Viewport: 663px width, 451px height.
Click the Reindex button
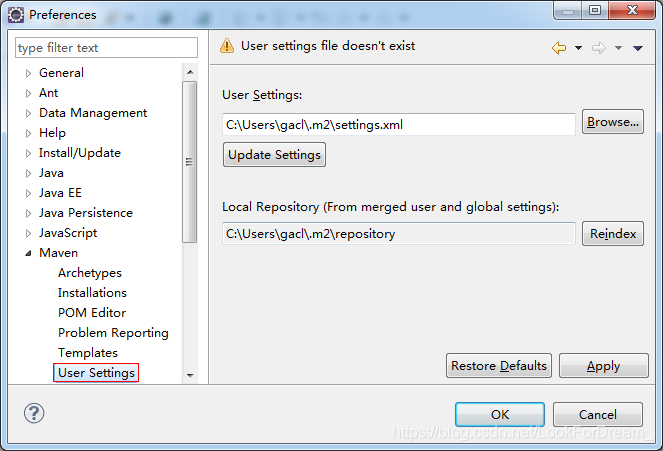pos(613,233)
